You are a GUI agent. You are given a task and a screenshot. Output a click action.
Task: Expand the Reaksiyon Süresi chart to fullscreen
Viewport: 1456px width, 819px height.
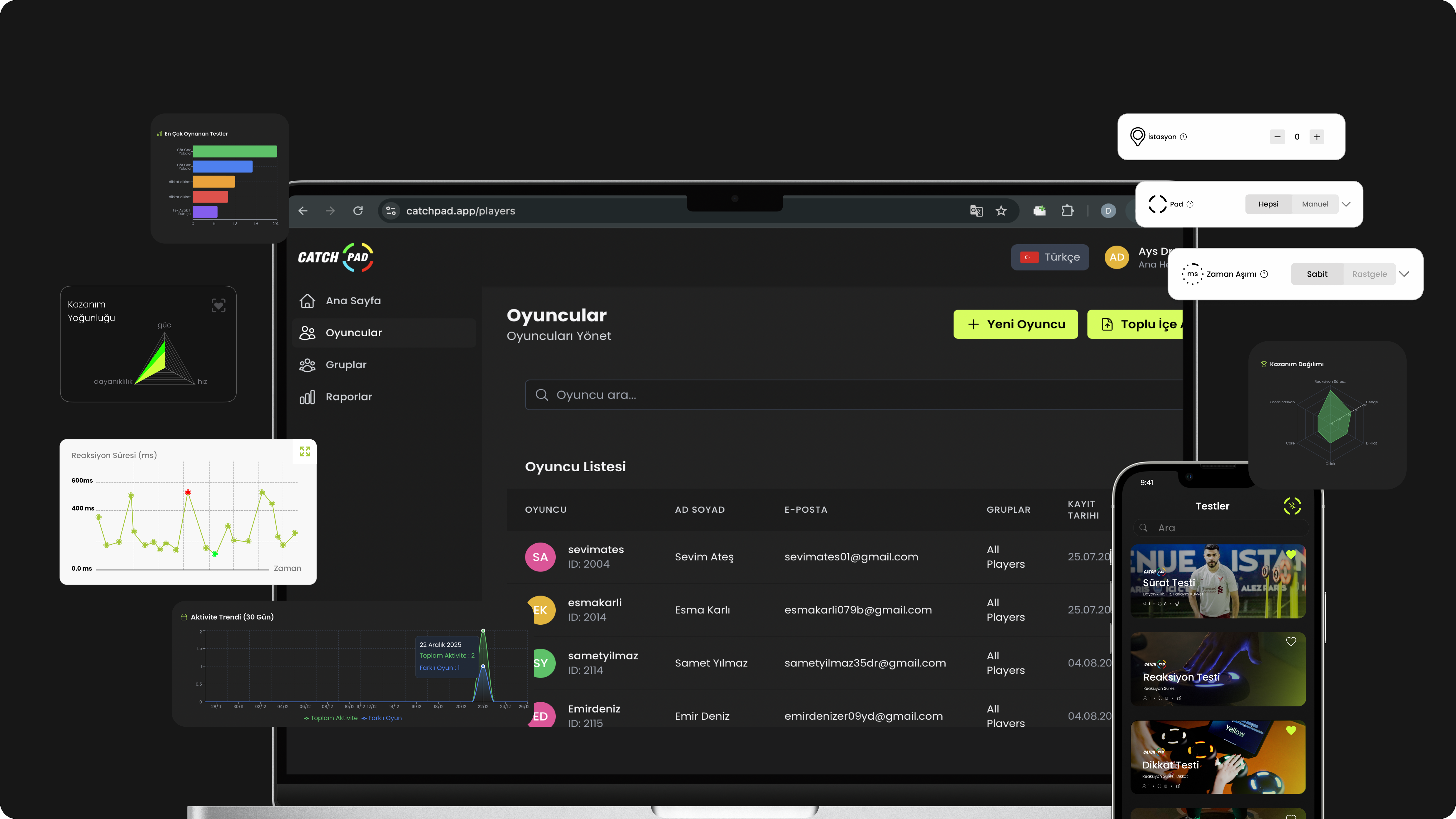pos(305,451)
